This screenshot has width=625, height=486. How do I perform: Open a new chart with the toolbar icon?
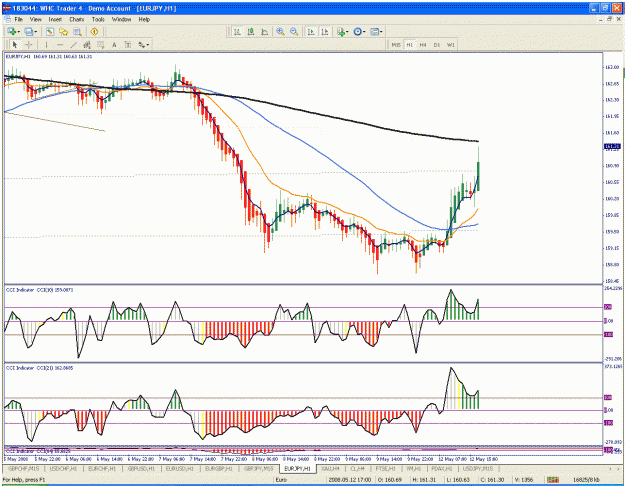(x=11, y=31)
